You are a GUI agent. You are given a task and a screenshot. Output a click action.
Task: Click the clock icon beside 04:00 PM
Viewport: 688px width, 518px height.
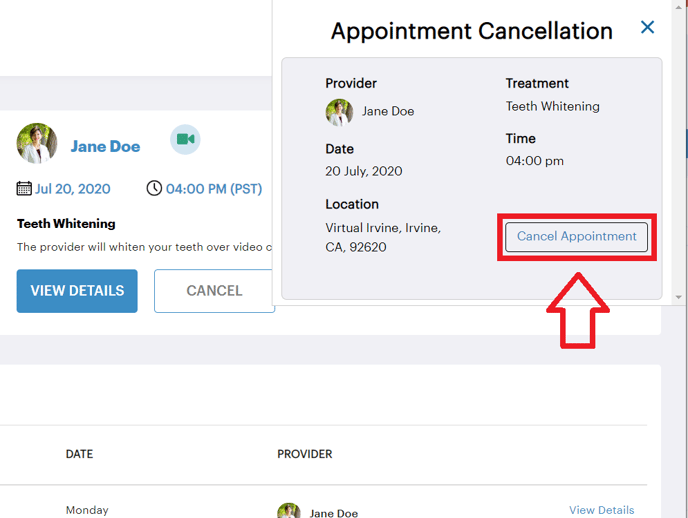point(154,188)
